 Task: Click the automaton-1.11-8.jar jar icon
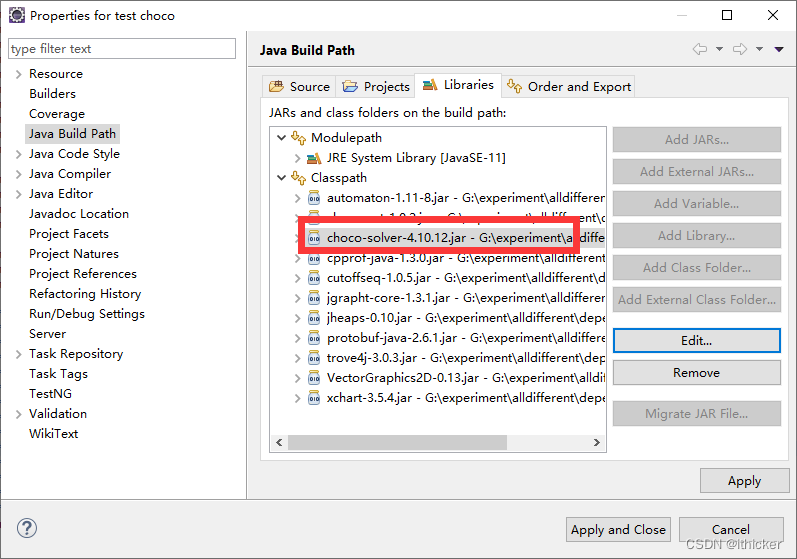pyautogui.click(x=314, y=198)
